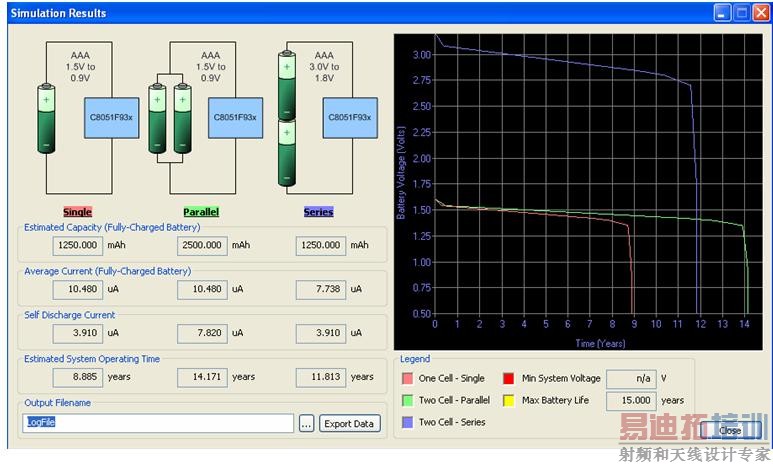This screenshot has height=464, width=773.
Task: Click the Close button
Action: (730, 430)
